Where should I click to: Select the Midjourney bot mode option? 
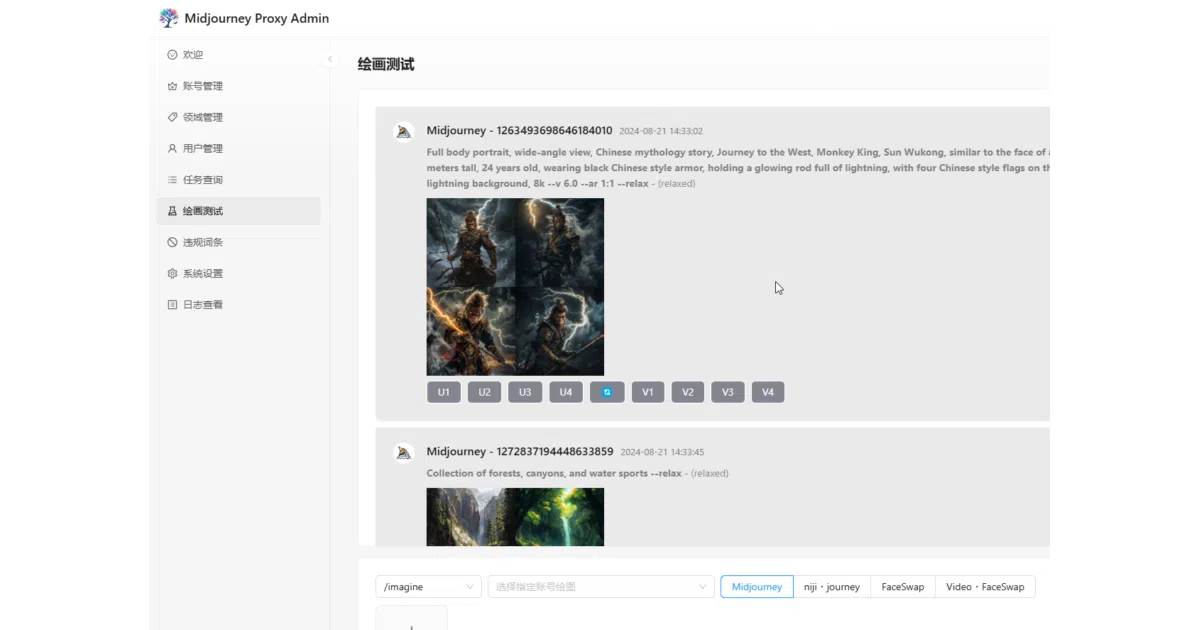click(757, 587)
